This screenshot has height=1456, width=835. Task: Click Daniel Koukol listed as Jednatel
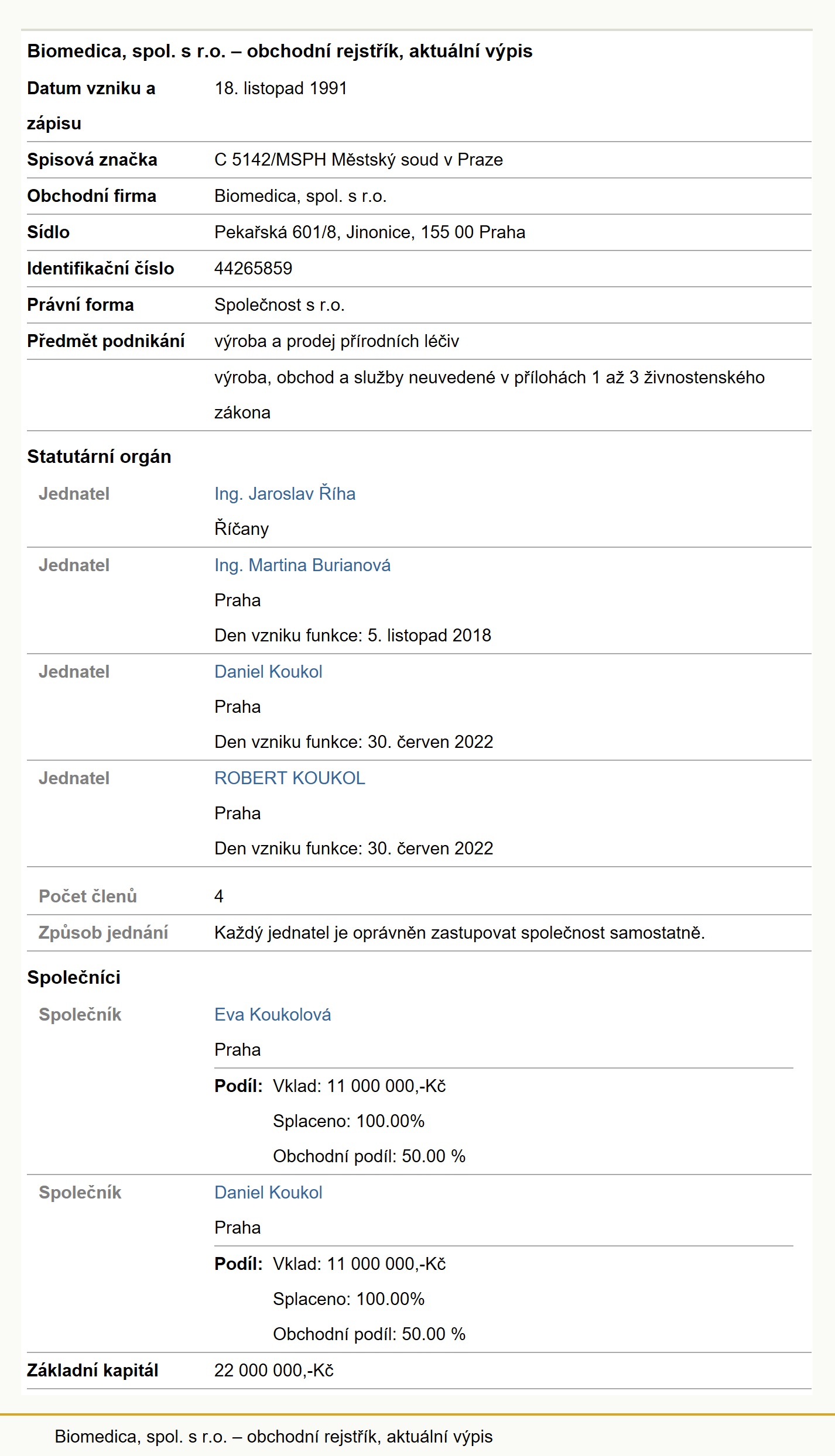(x=268, y=672)
